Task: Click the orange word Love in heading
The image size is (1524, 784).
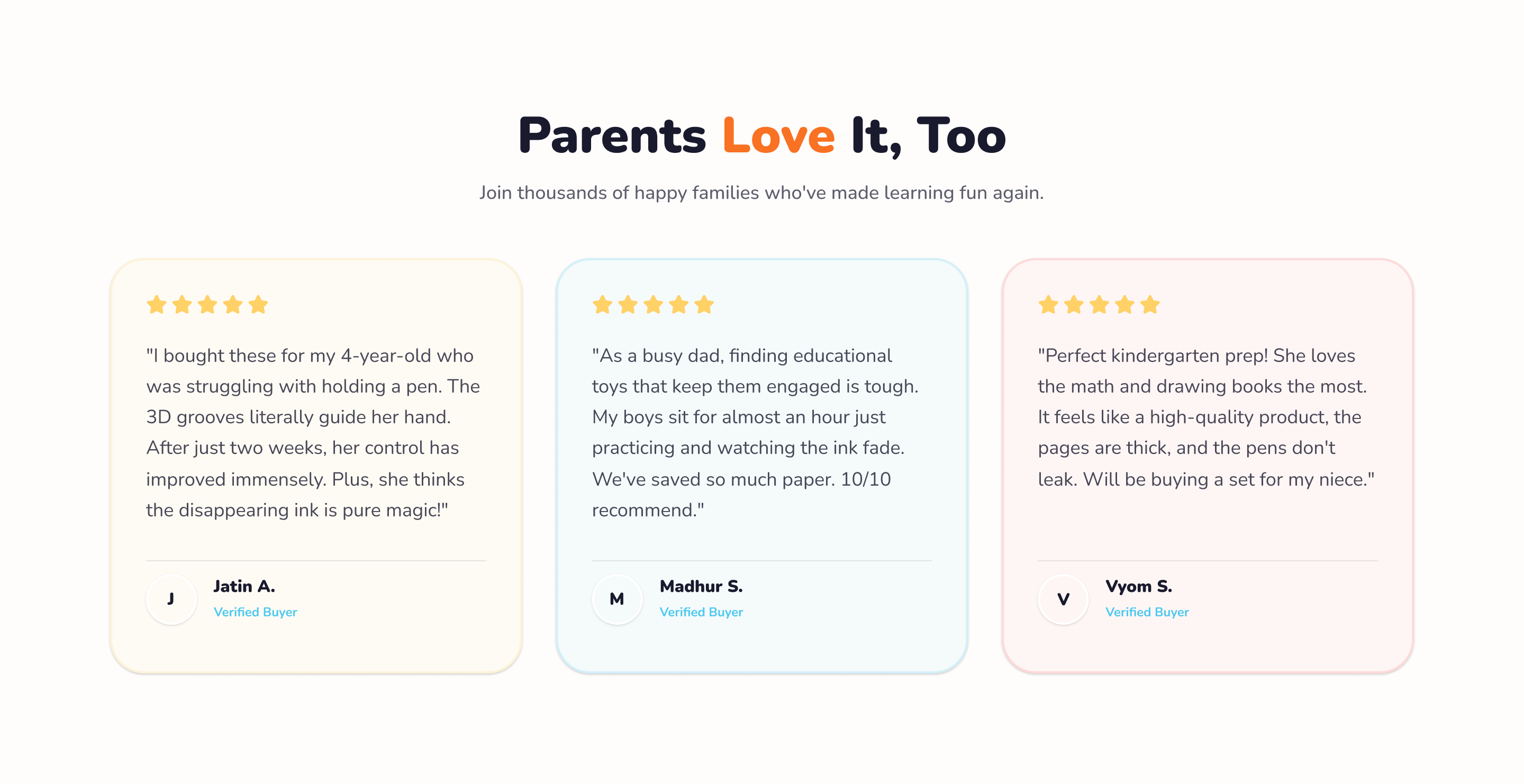Action: (778, 136)
